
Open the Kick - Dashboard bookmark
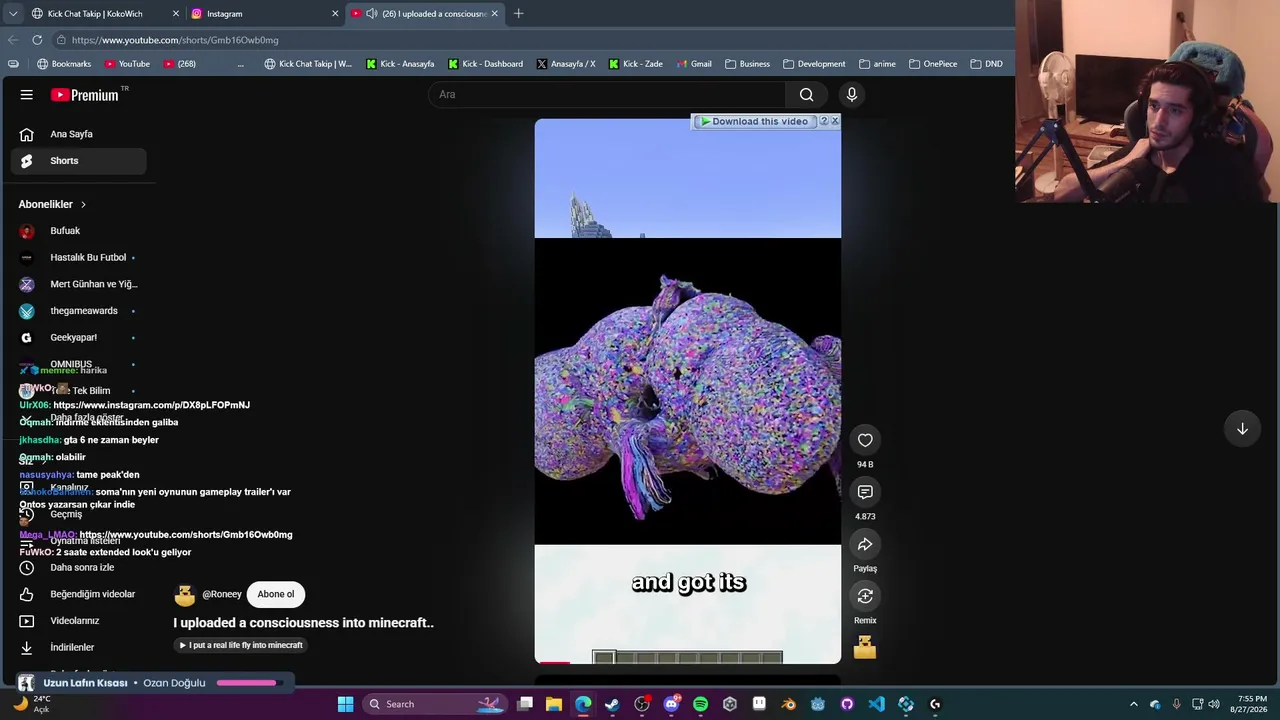(x=485, y=64)
